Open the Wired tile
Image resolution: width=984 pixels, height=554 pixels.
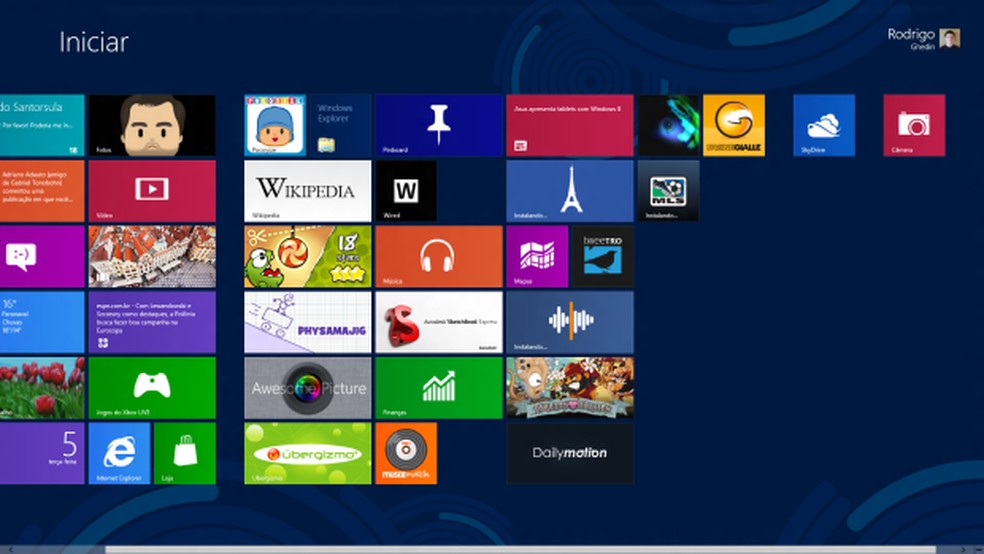(406, 191)
